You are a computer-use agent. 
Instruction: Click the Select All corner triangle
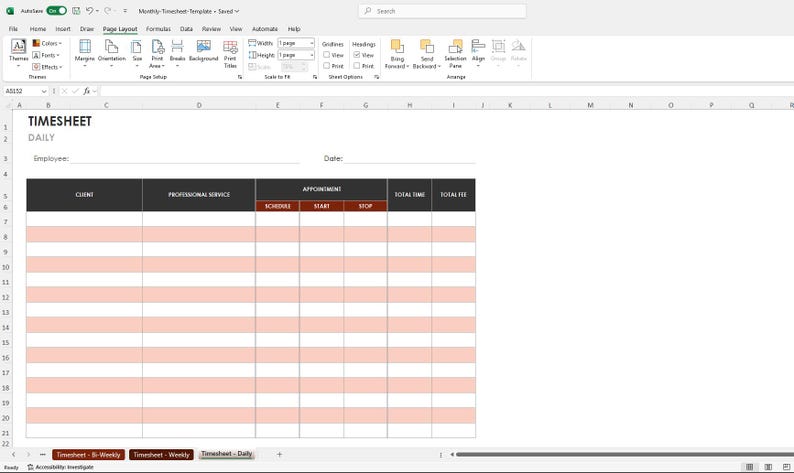(8, 105)
